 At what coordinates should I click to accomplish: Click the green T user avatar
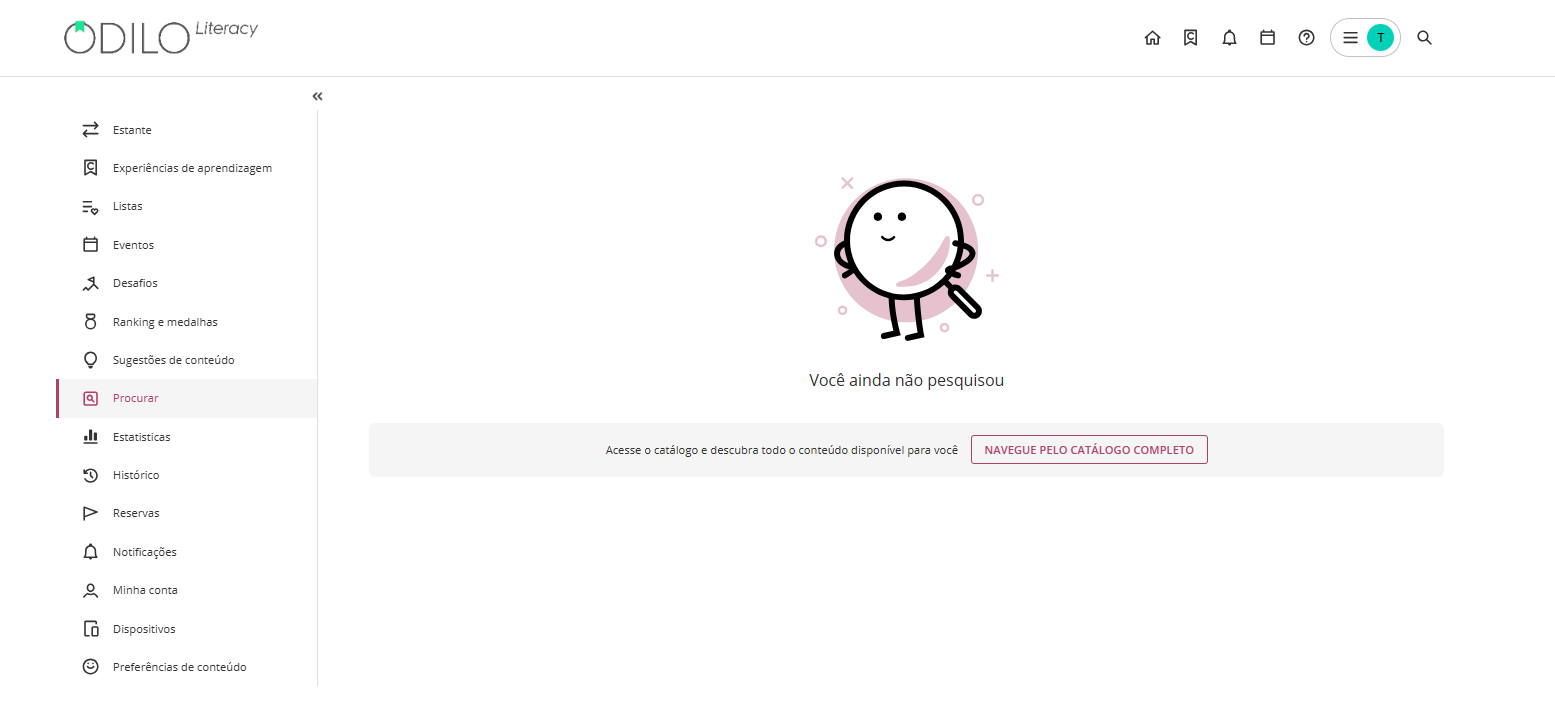[x=1380, y=38]
